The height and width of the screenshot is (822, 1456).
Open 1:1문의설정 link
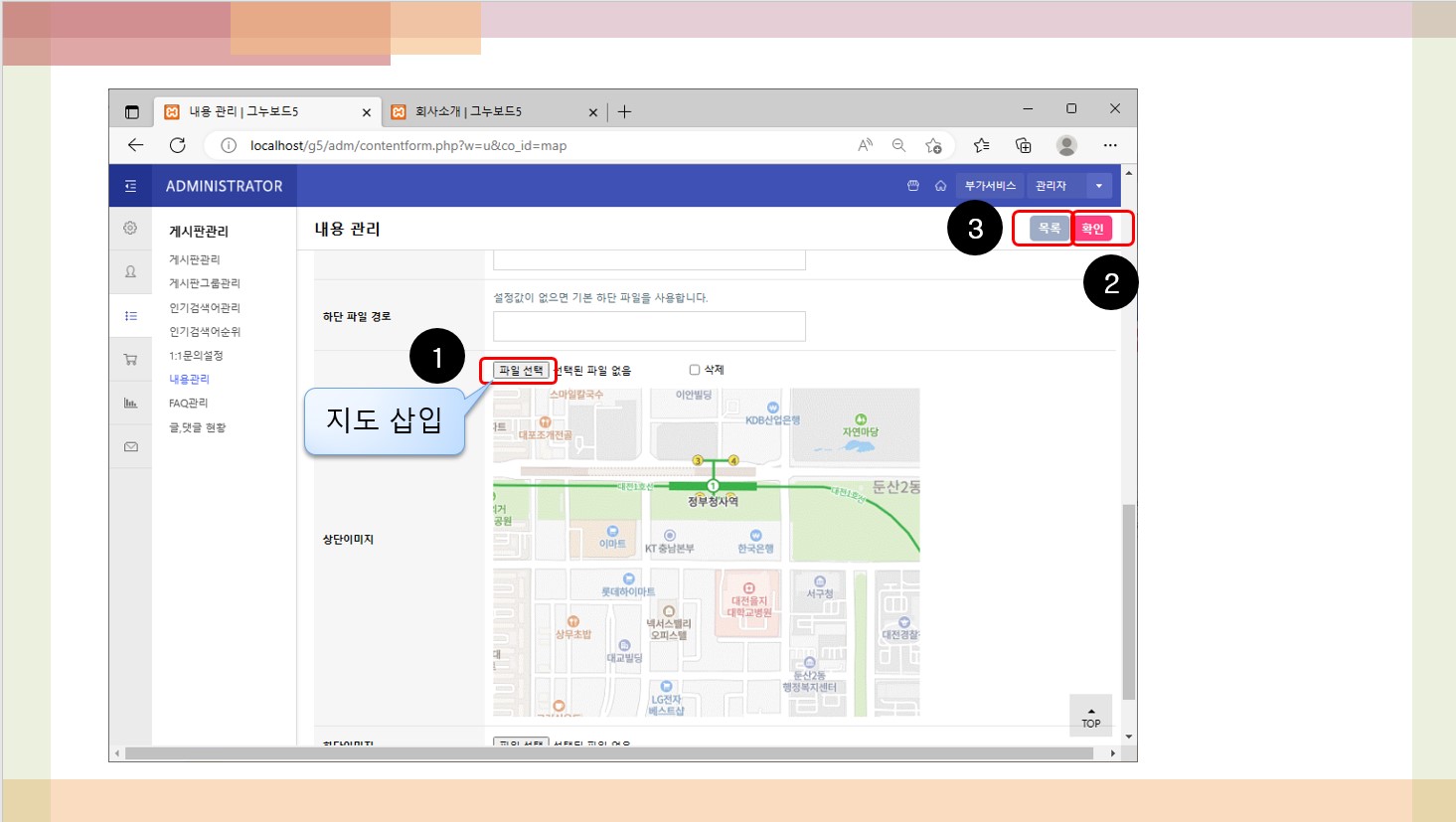[x=196, y=355]
